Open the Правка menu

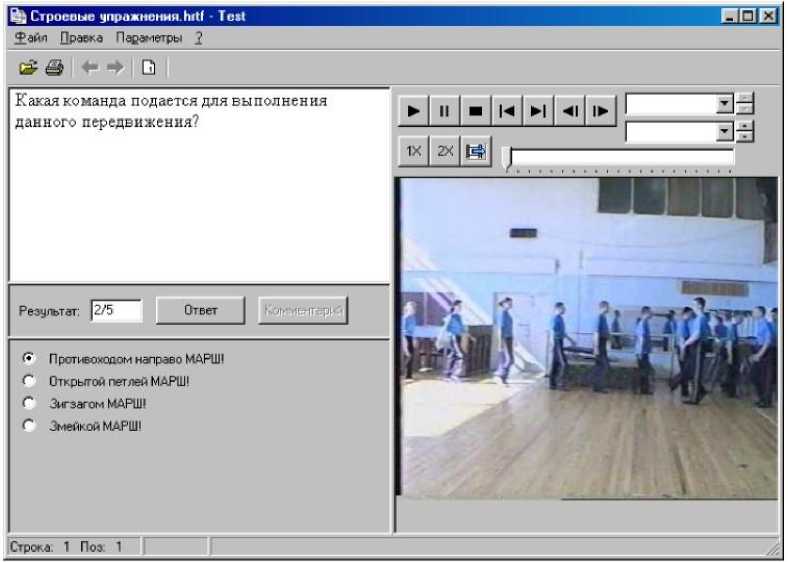pyautogui.click(x=81, y=38)
